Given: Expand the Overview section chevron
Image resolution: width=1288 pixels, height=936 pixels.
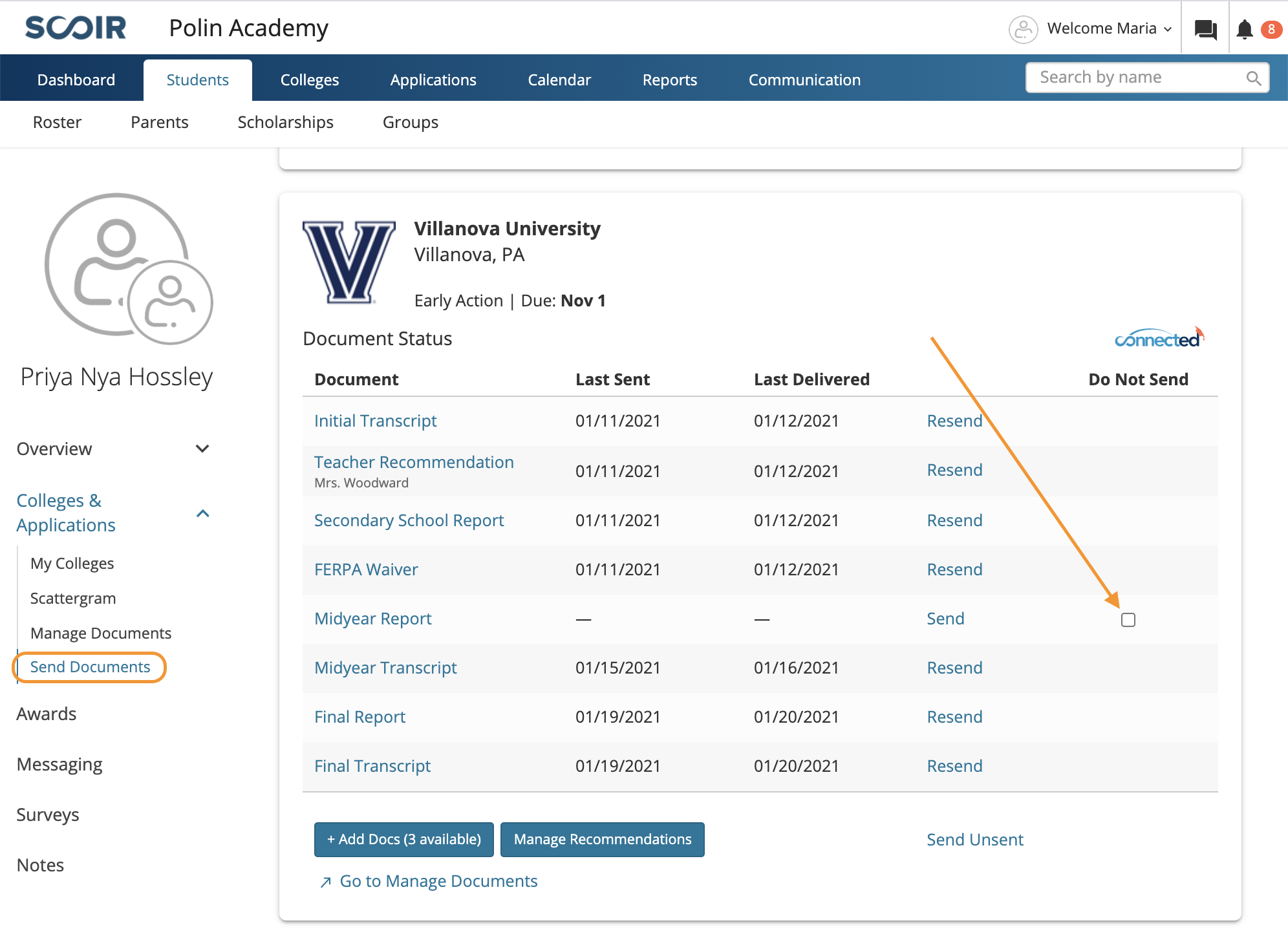Looking at the screenshot, I should (202, 449).
